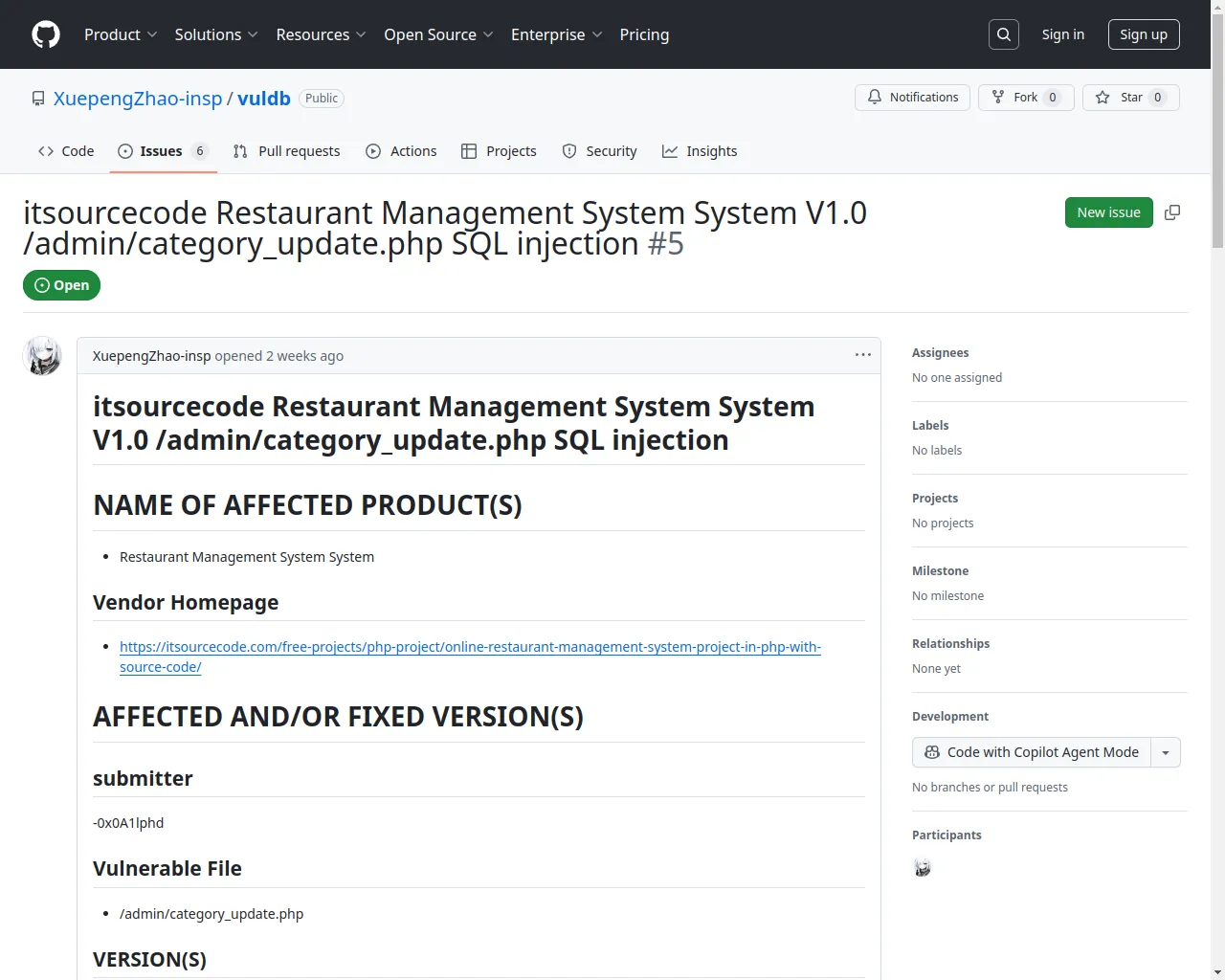Click the 'No branches or pull requests' text
Image resolution: width=1225 pixels, height=980 pixels.
point(990,788)
